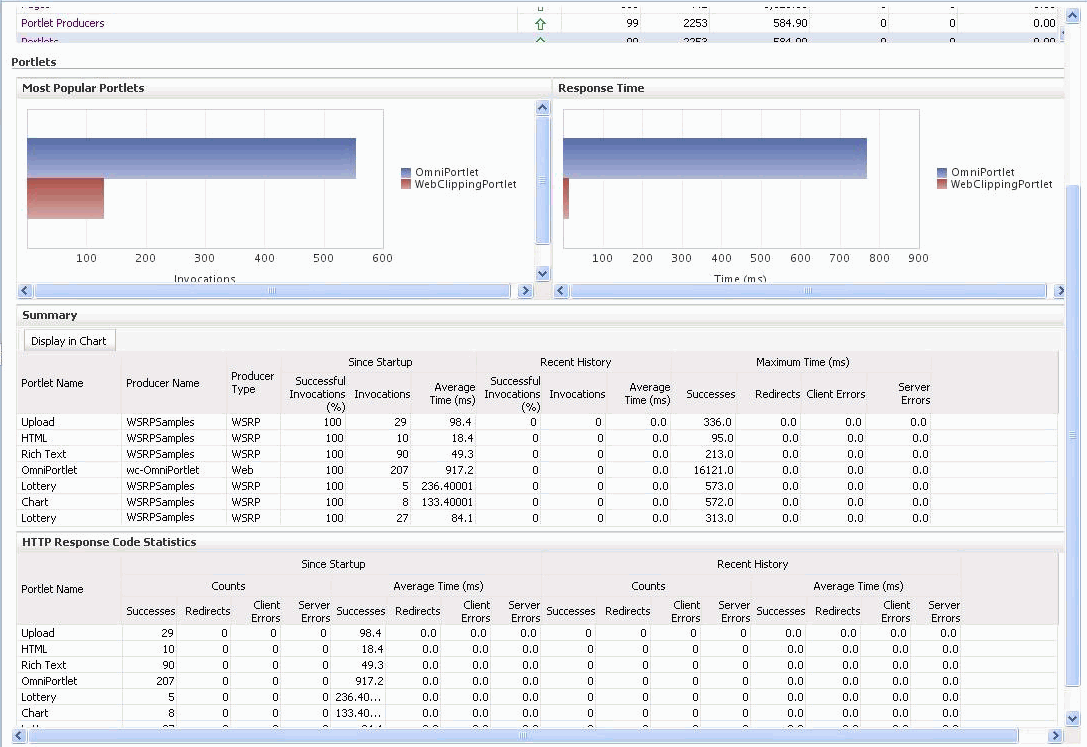Screen dimensions: 1087x747
Task: Select the wc-OmniPortlet producer cell in Summary
Action: point(162,470)
